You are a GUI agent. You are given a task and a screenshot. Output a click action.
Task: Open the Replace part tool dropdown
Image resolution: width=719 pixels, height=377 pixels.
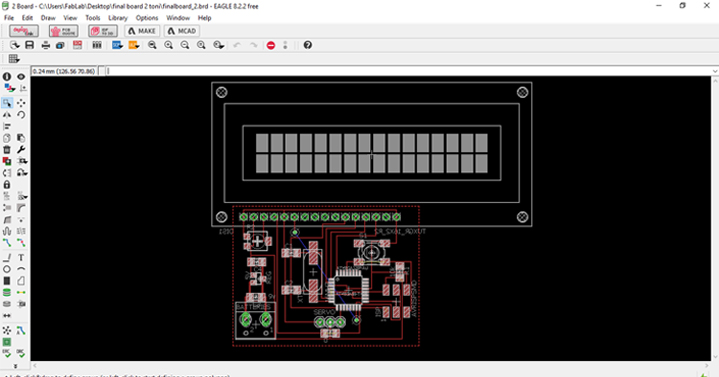point(22,161)
